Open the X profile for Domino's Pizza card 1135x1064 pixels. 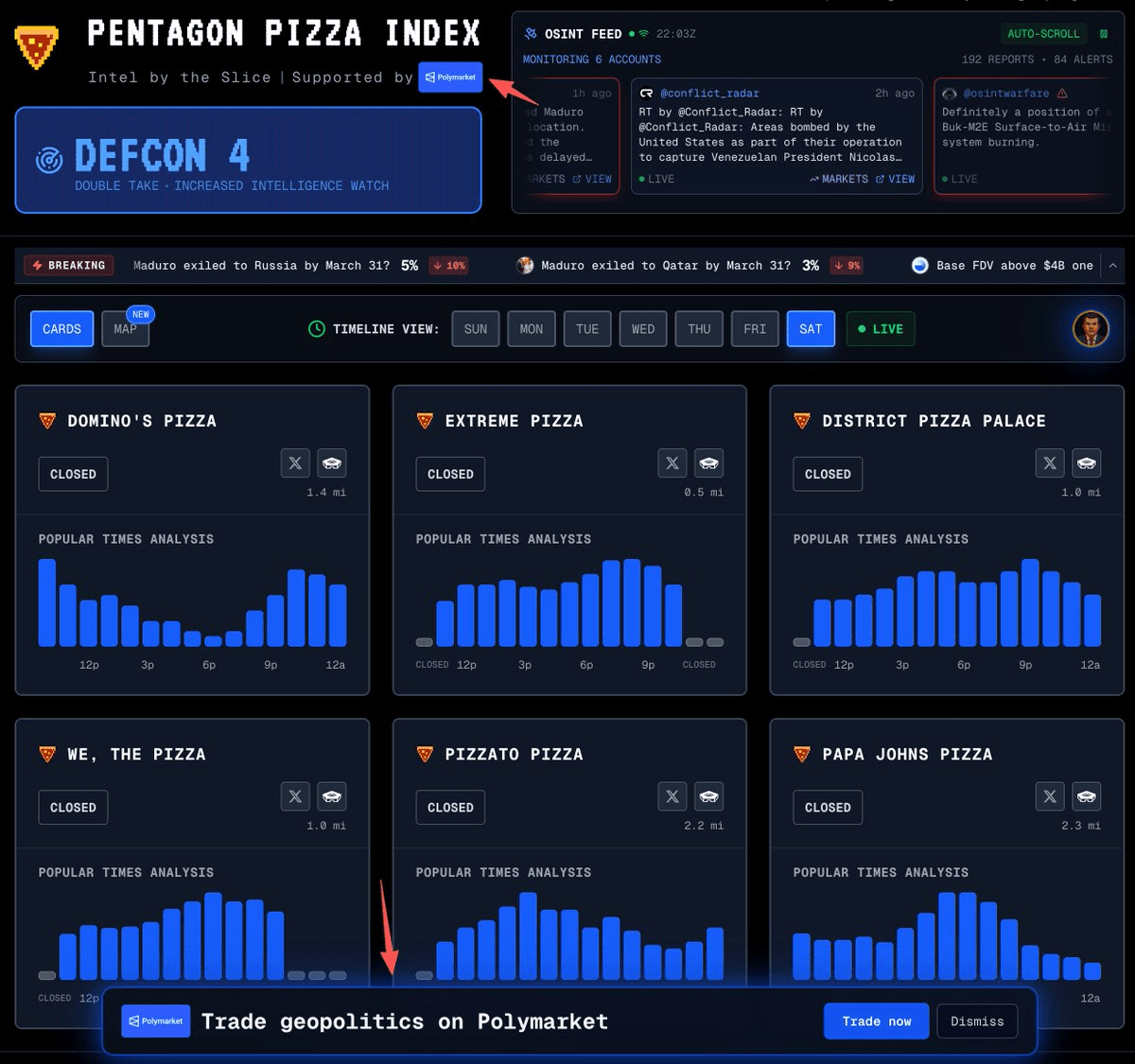tap(295, 462)
